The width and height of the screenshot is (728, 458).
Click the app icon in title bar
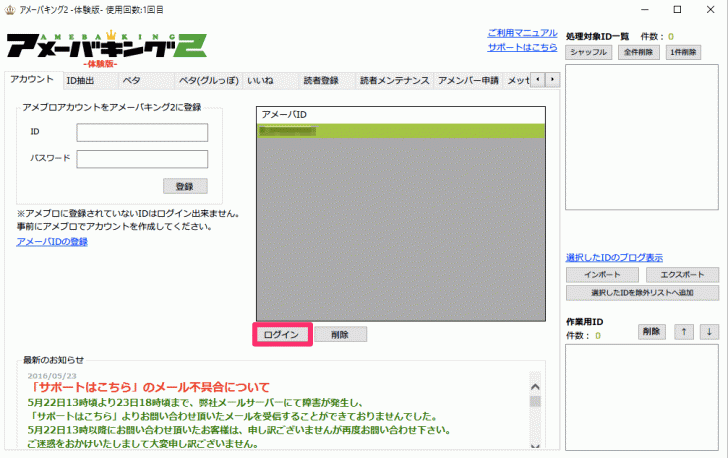tap(11, 9)
